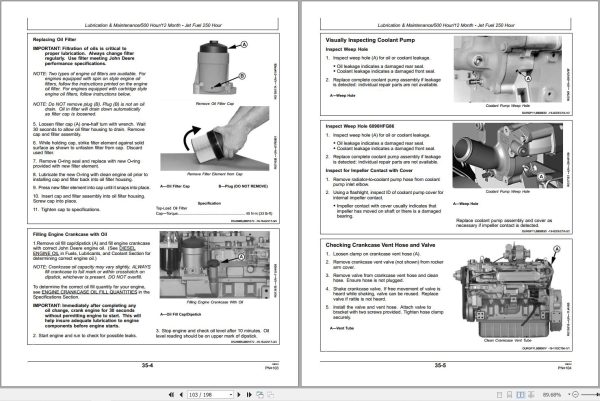
Task: Click the Remove Filter Element from Cap image
Action: [215, 139]
